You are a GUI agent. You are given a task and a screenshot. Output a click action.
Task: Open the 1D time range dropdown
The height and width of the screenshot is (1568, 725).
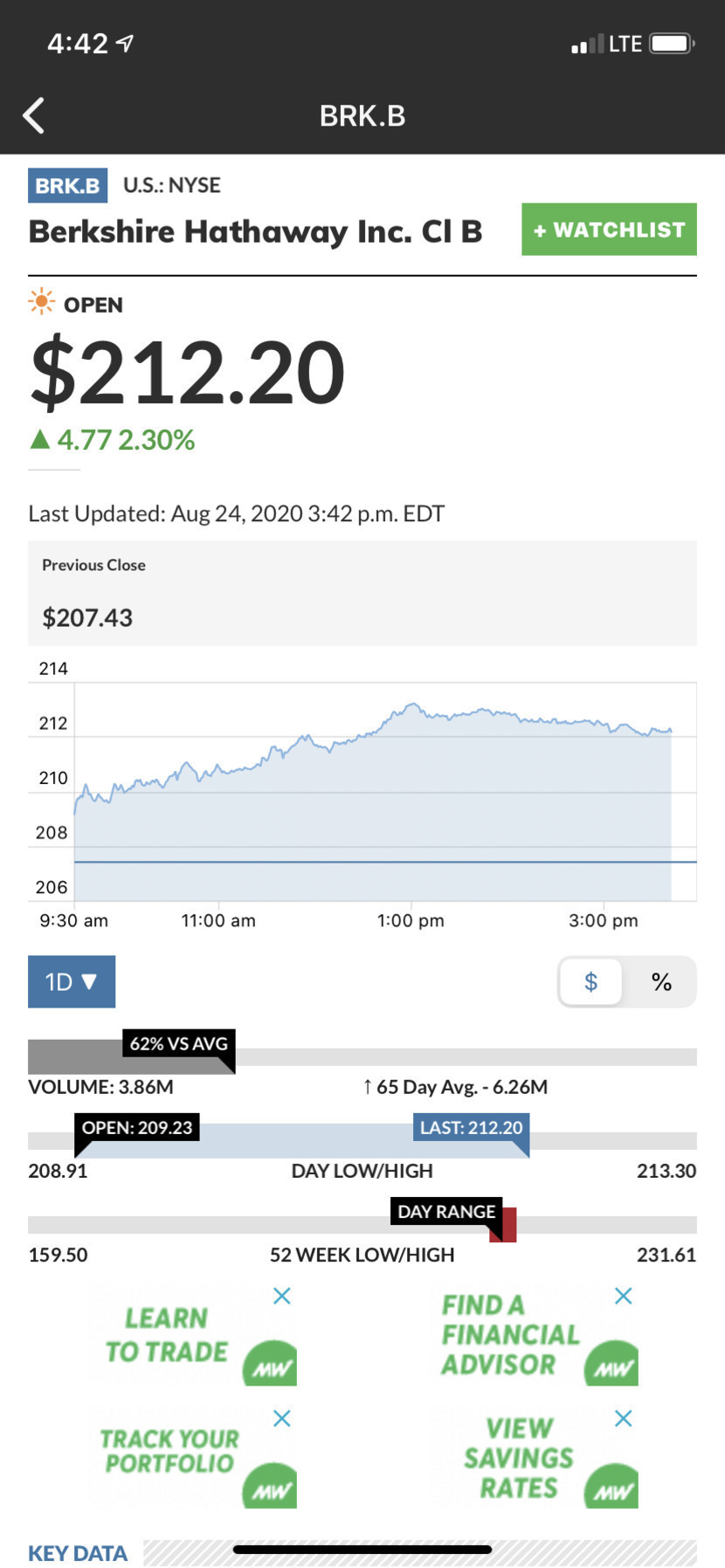point(72,982)
